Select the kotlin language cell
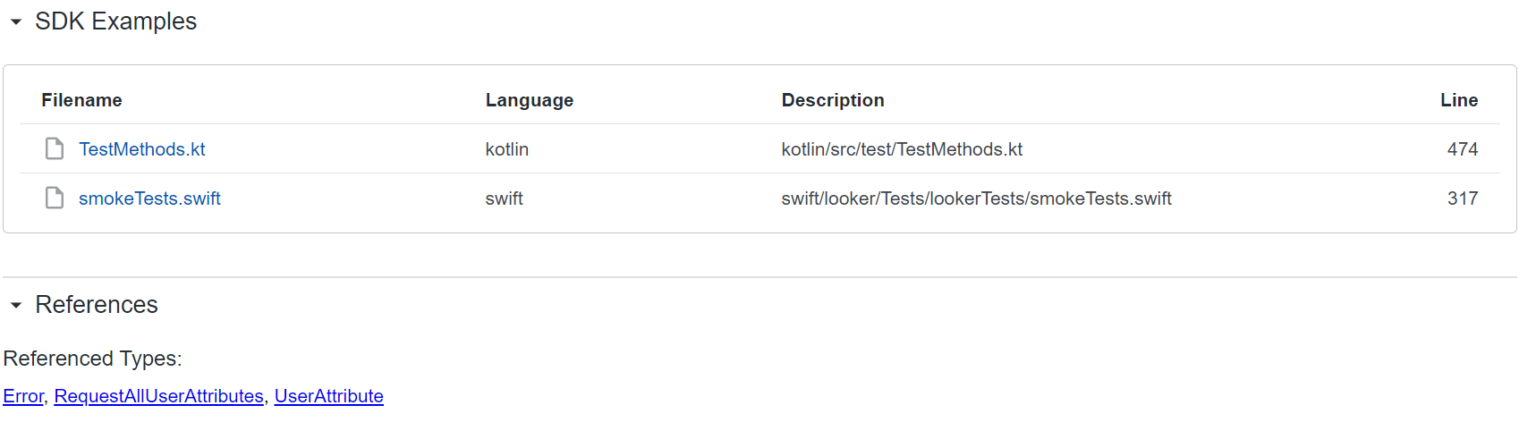The height and width of the screenshot is (439, 1536). click(507, 149)
